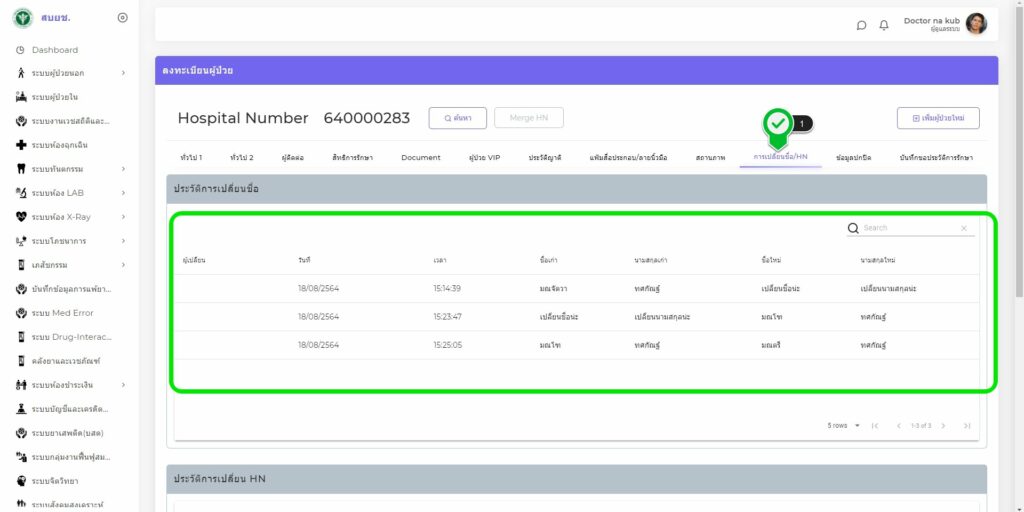Click the Doctor na kub profile avatar
Screen dimensions: 1024x512
pyautogui.click(x=976, y=24)
